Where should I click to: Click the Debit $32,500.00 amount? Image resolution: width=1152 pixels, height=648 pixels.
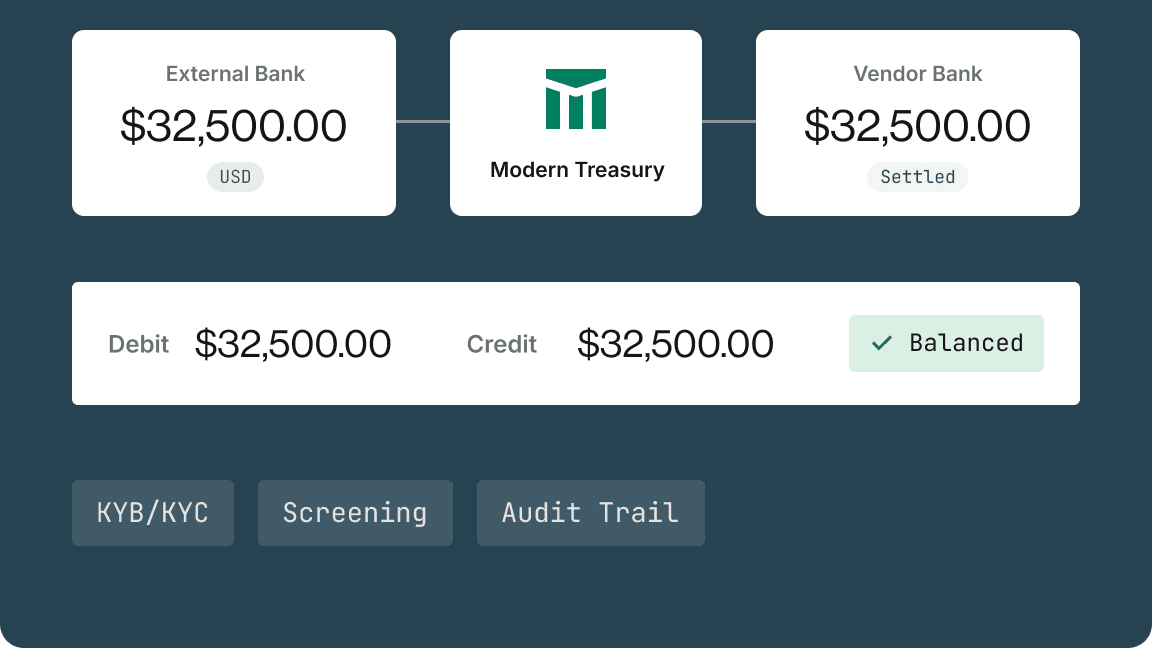293,344
